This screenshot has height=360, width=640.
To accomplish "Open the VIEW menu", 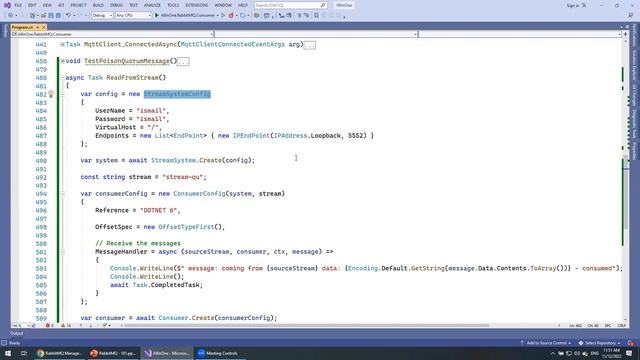I will point(47,5).
